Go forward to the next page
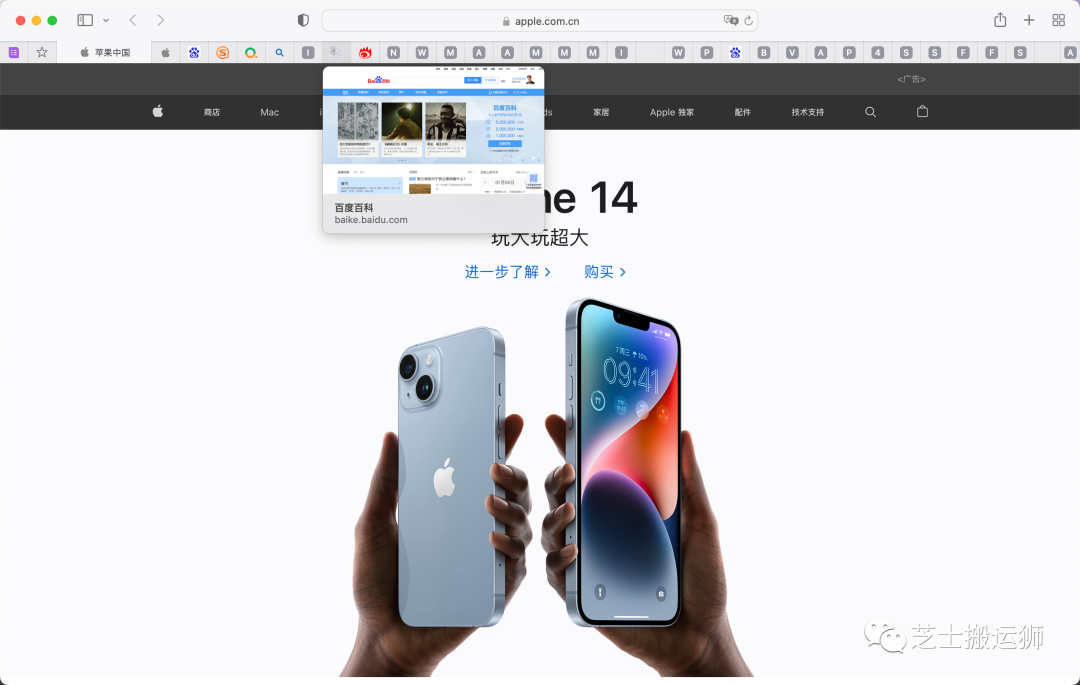The width and height of the screenshot is (1080, 685). pos(160,21)
